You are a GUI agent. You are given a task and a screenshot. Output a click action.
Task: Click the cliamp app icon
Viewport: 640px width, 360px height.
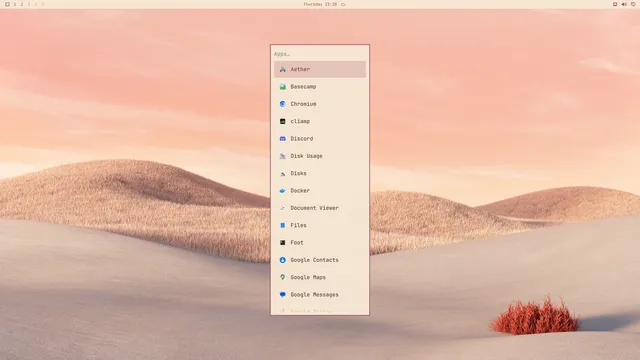coord(282,121)
